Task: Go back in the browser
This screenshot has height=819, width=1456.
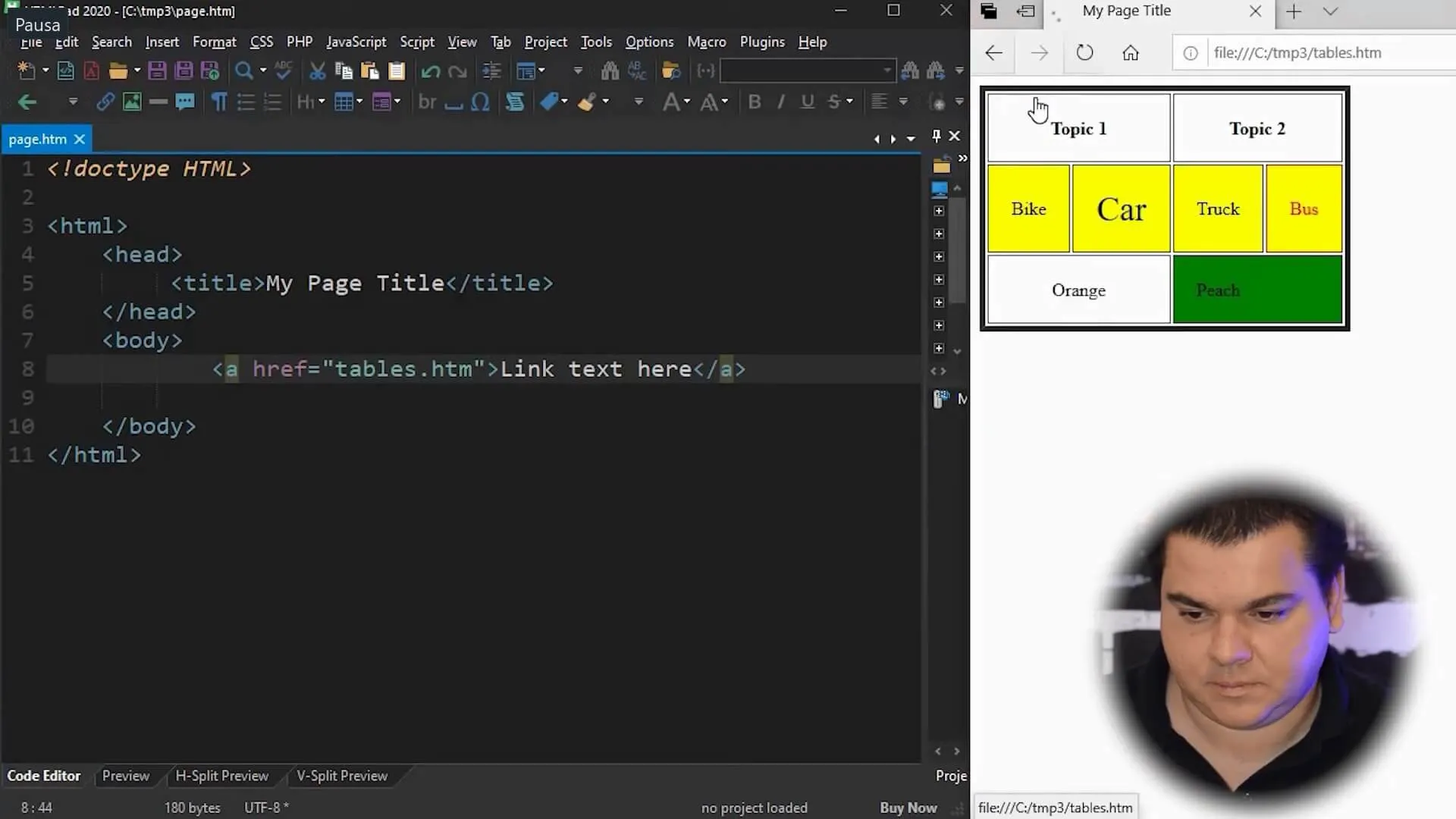Action: 993,52
